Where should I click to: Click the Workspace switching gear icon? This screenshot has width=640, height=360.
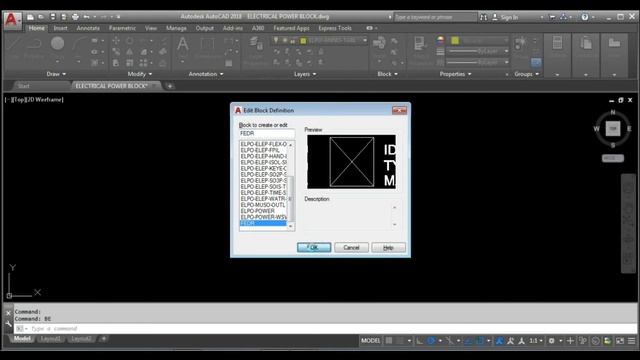(x=551, y=341)
